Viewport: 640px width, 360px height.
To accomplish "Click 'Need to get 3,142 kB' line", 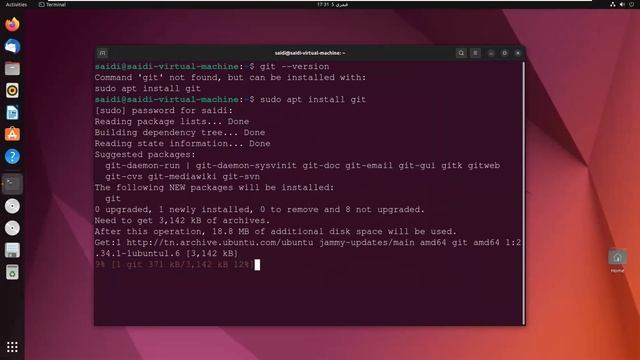I will coord(182,221).
